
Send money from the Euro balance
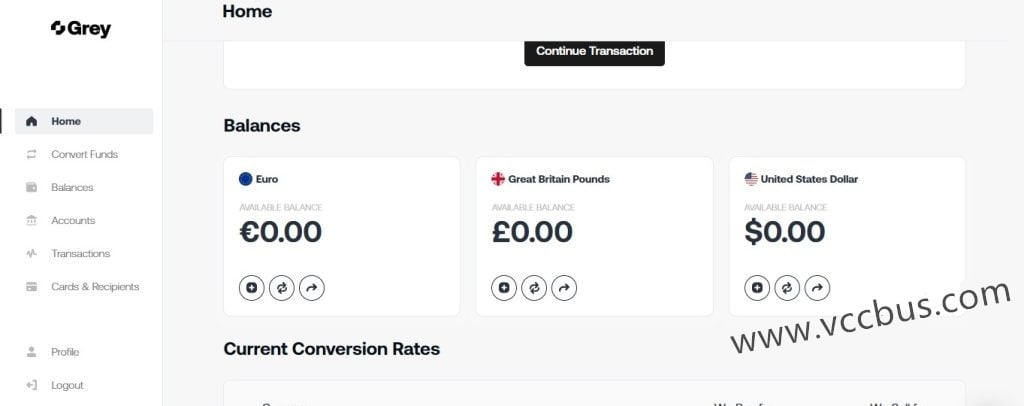312,287
